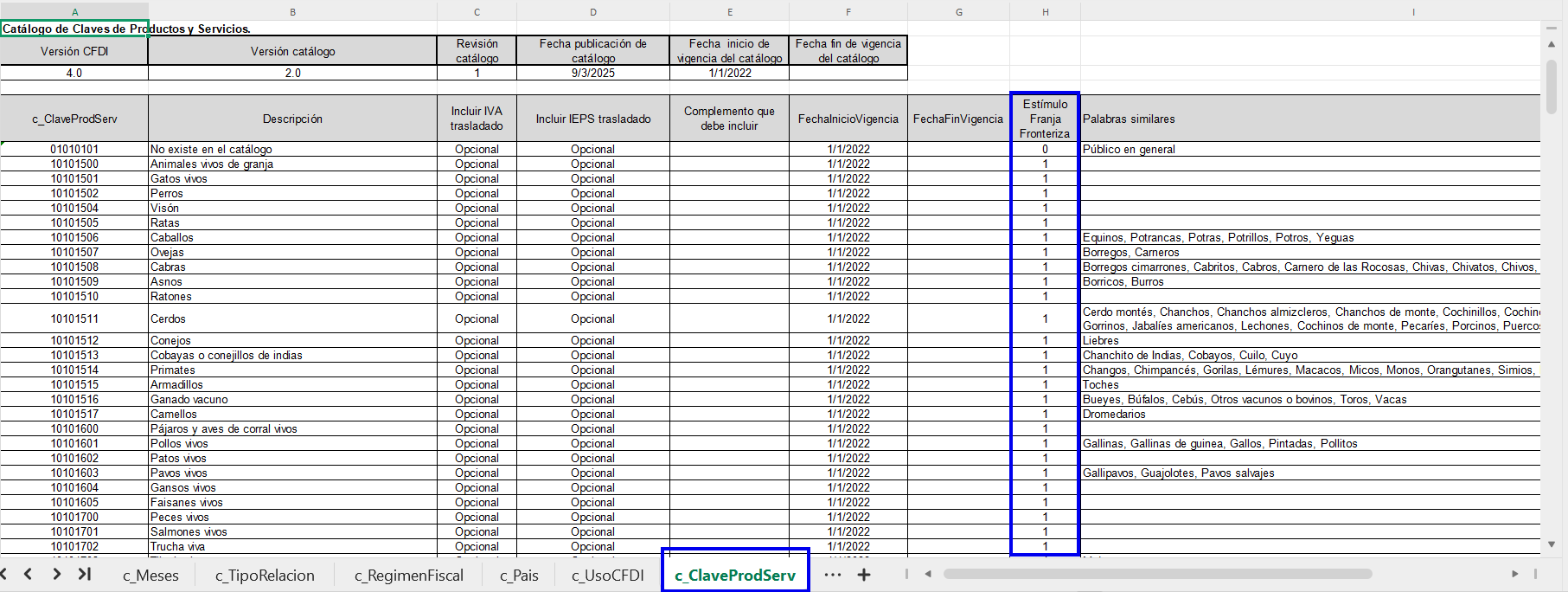Select column B header
The image size is (1568, 592).
292,12
